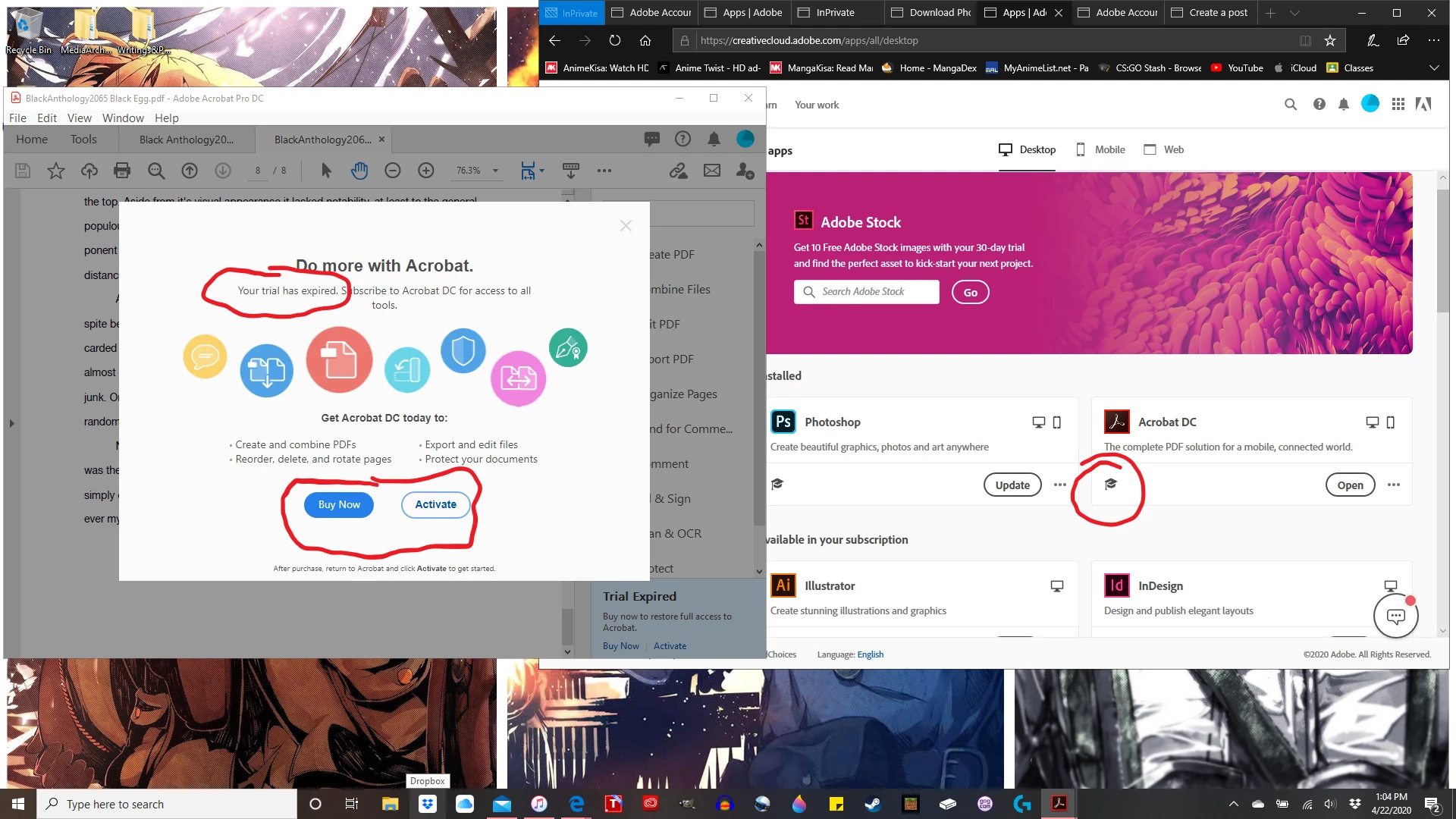This screenshot has width=1456, height=819.
Task: Click the graduation cap tutorials icon under Acrobat DC
Action: click(1111, 484)
